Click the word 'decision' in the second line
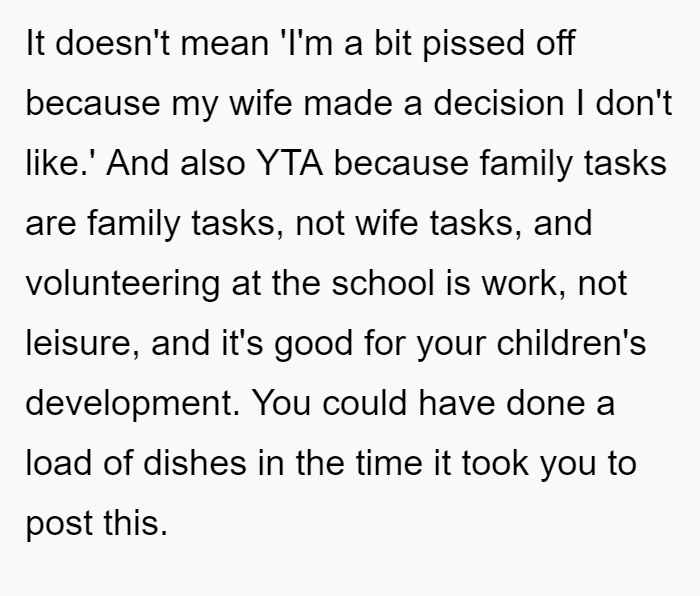The width and height of the screenshot is (700, 596). point(499,103)
